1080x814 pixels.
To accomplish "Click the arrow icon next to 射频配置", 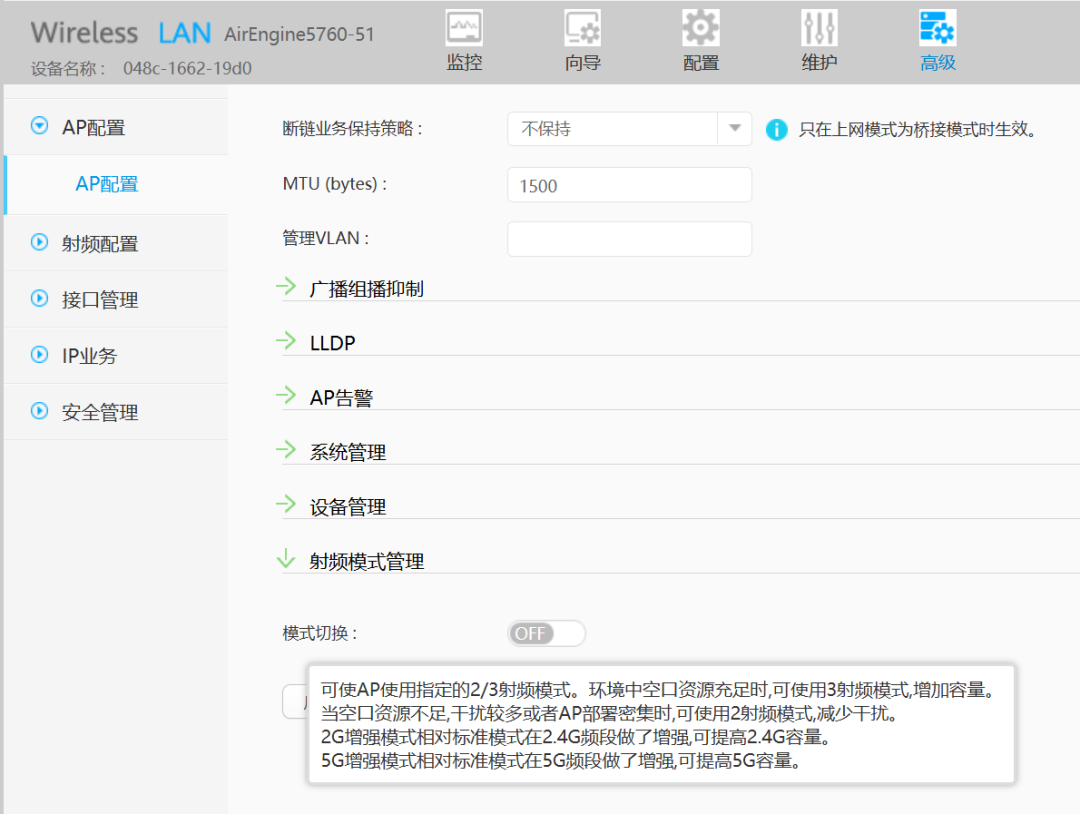I will pyautogui.click(x=40, y=242).
